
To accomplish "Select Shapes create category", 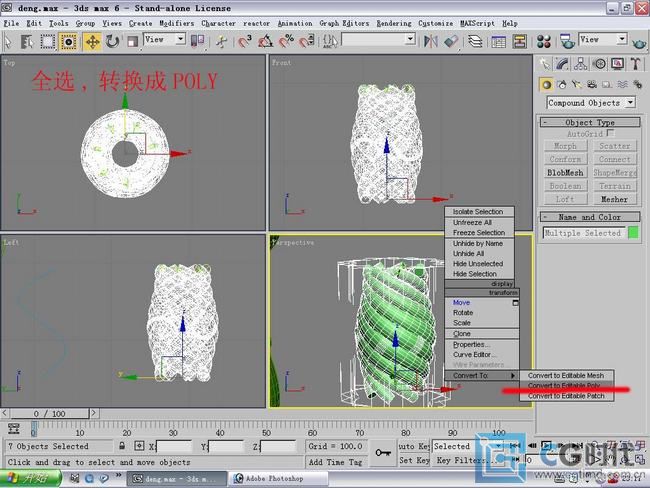I will [x=562, y=85].
